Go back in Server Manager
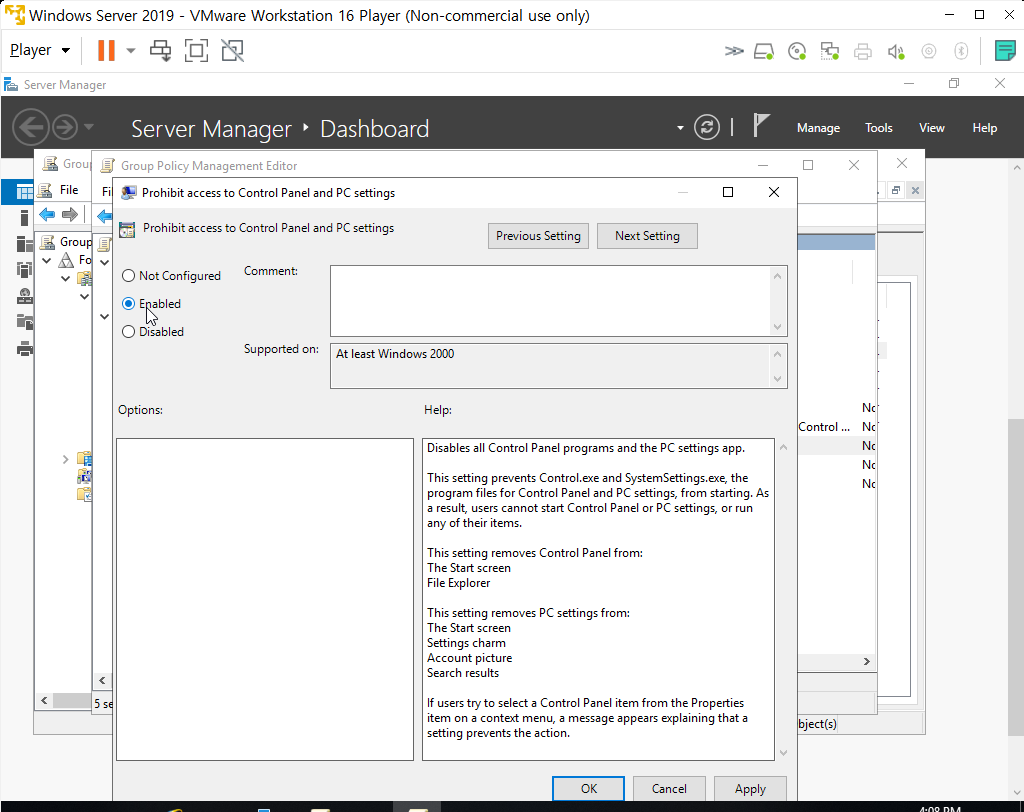The image size is (1024, 812). pyautogui.click(x=31, y=127)
